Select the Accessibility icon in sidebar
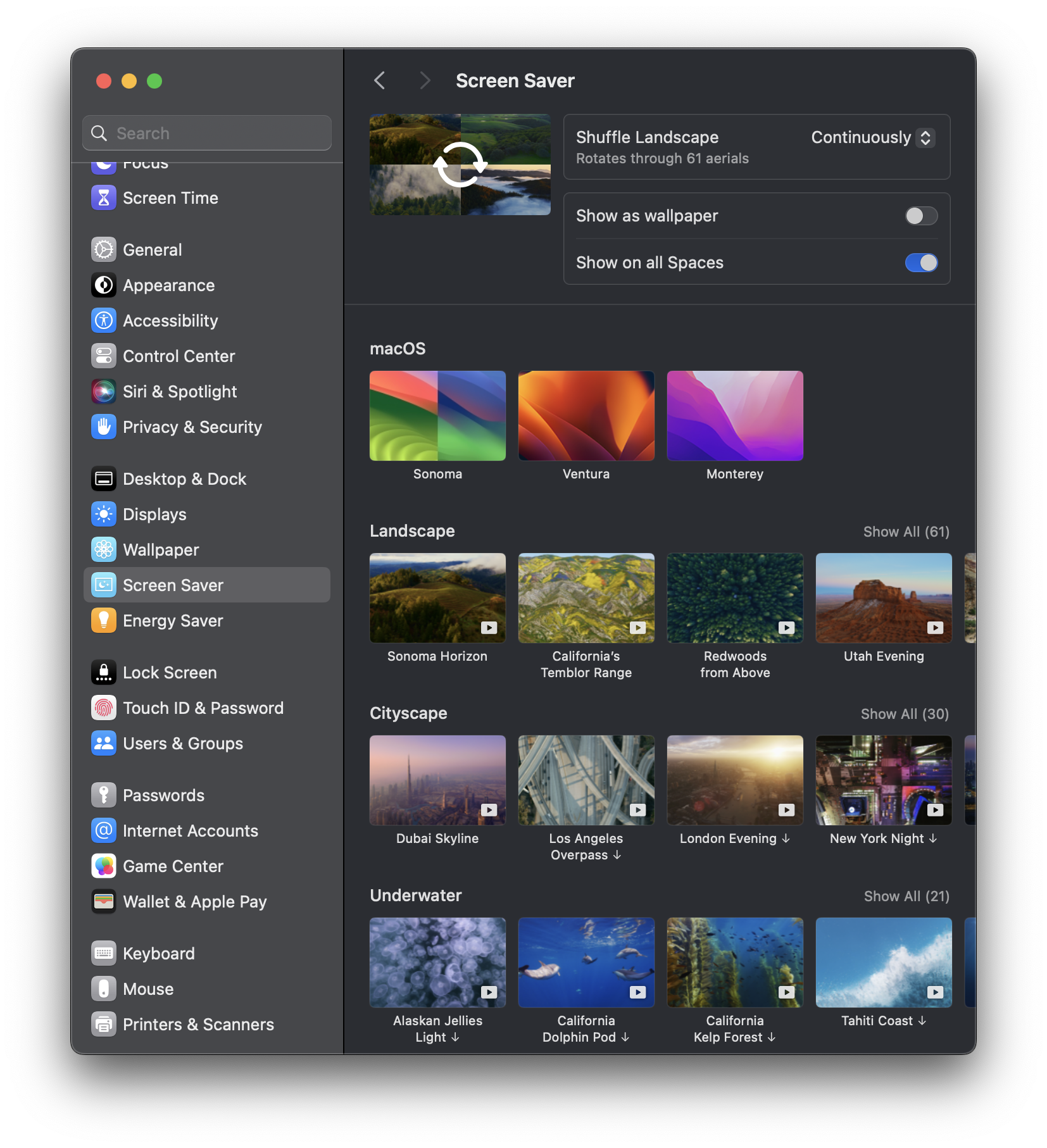Image resolution: width=1047 pixels, height=1148 pixels. (x=104, y=320)
